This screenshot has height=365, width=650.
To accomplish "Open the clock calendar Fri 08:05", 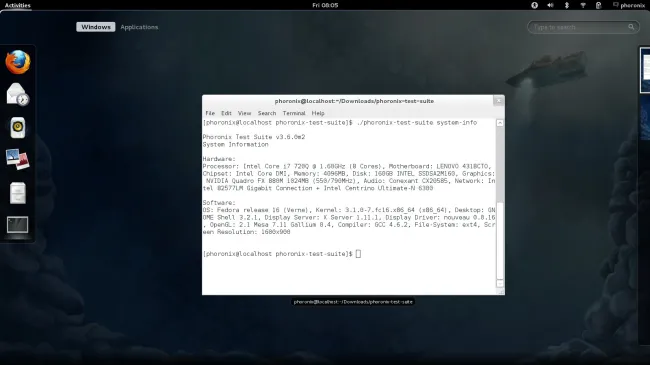I will pos(325,5).
